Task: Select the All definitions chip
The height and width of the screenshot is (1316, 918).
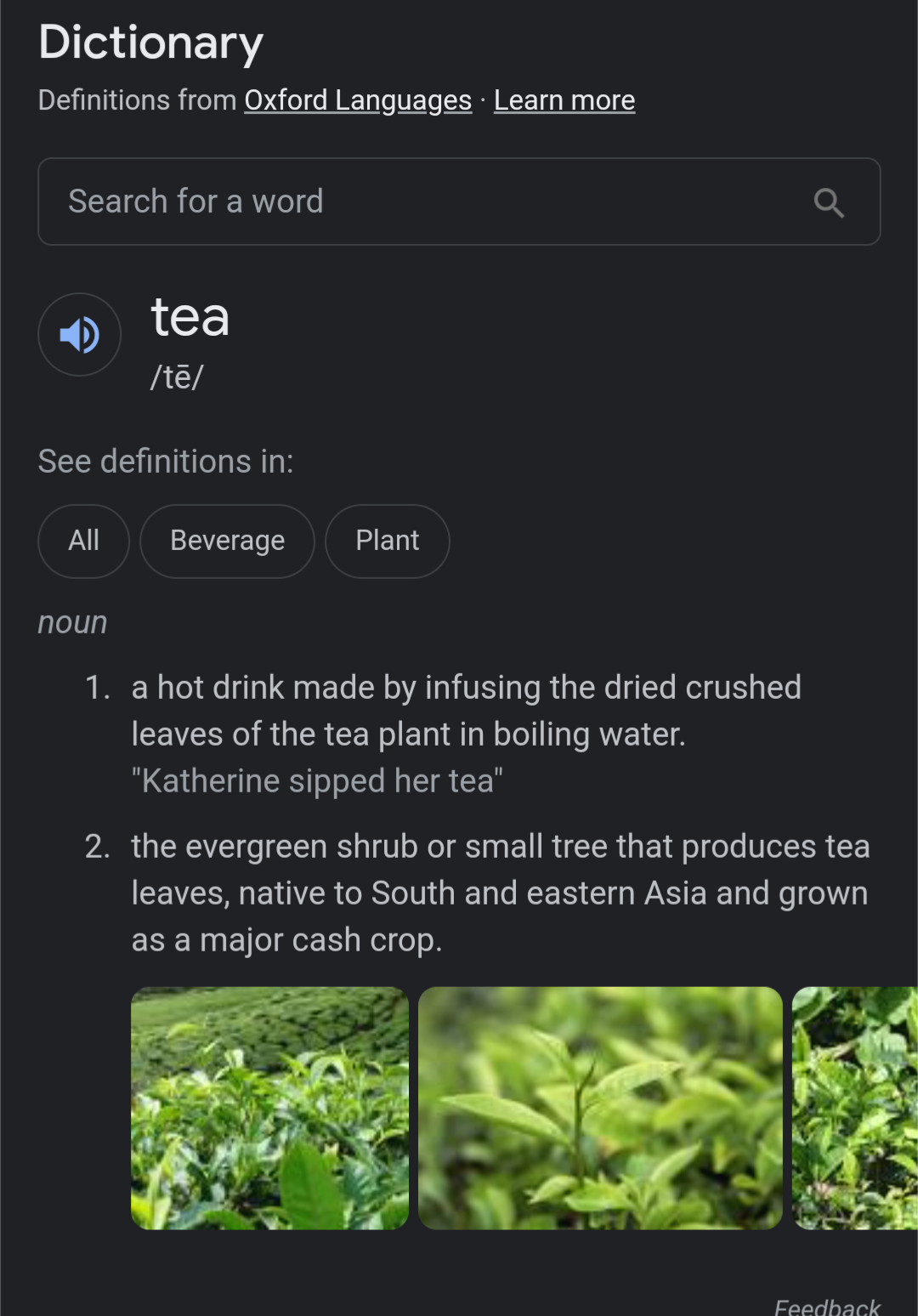Action: coord(83,541)
